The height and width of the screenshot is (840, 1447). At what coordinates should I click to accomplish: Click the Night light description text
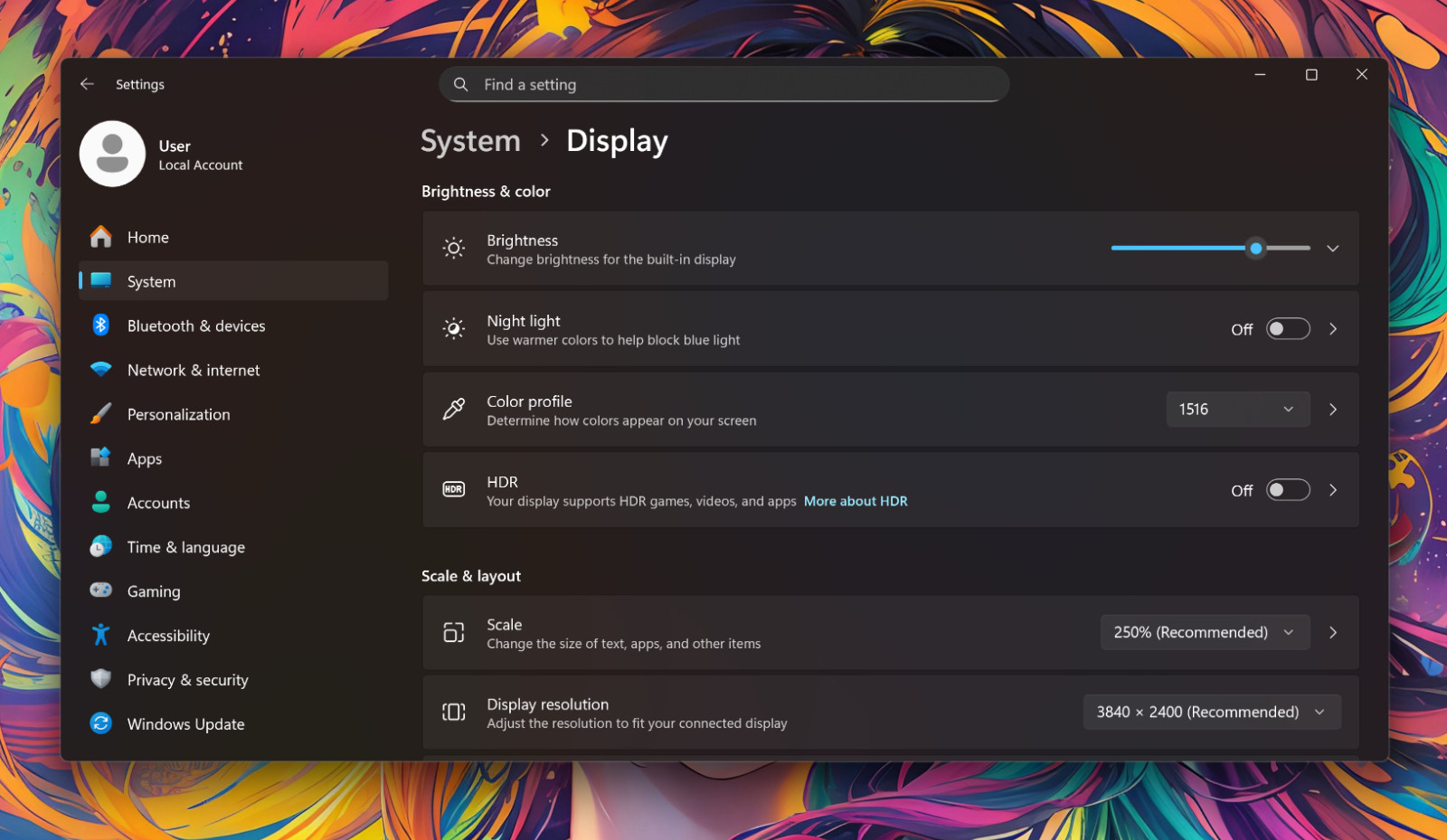click(613, 340)
